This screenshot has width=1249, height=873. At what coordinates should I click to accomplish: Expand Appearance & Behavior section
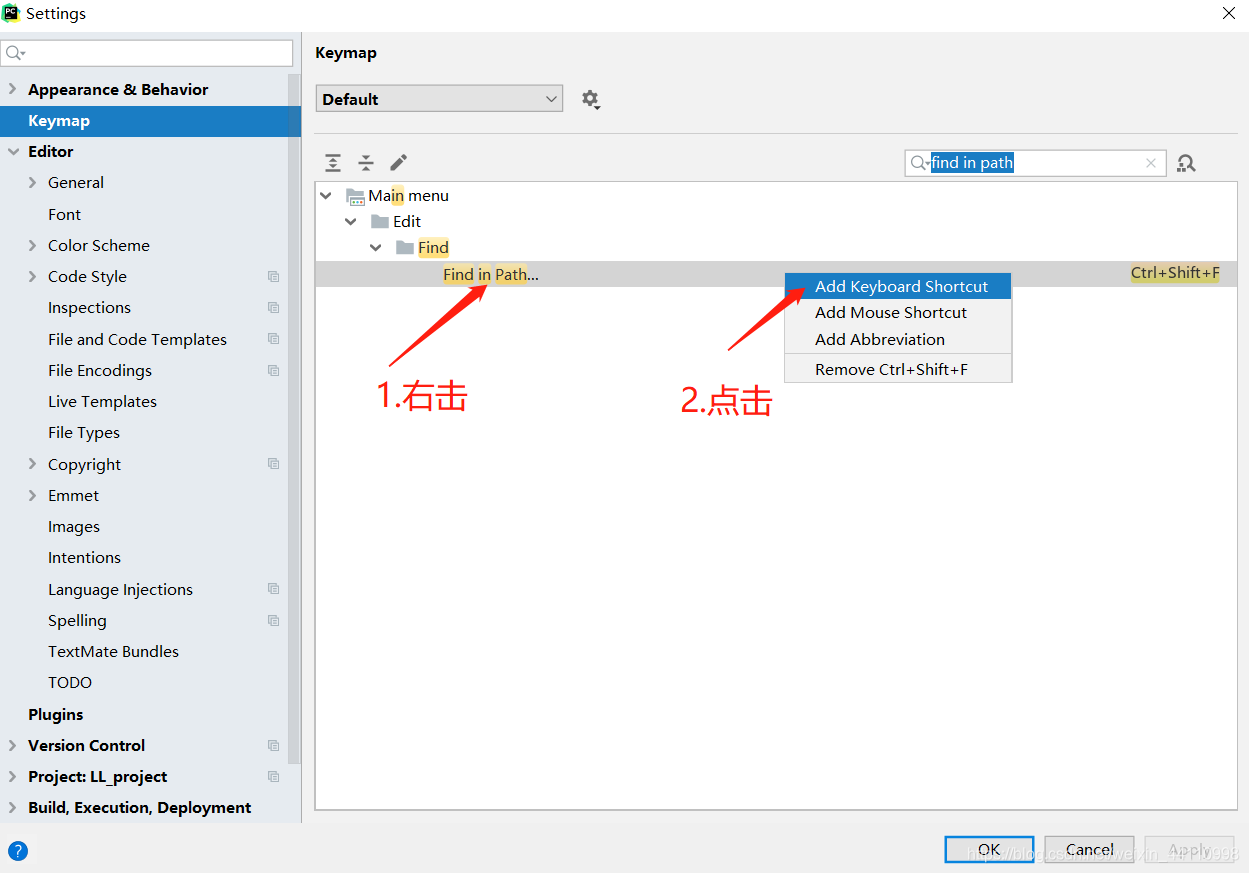pyautogui.click(x=13, y=89)
